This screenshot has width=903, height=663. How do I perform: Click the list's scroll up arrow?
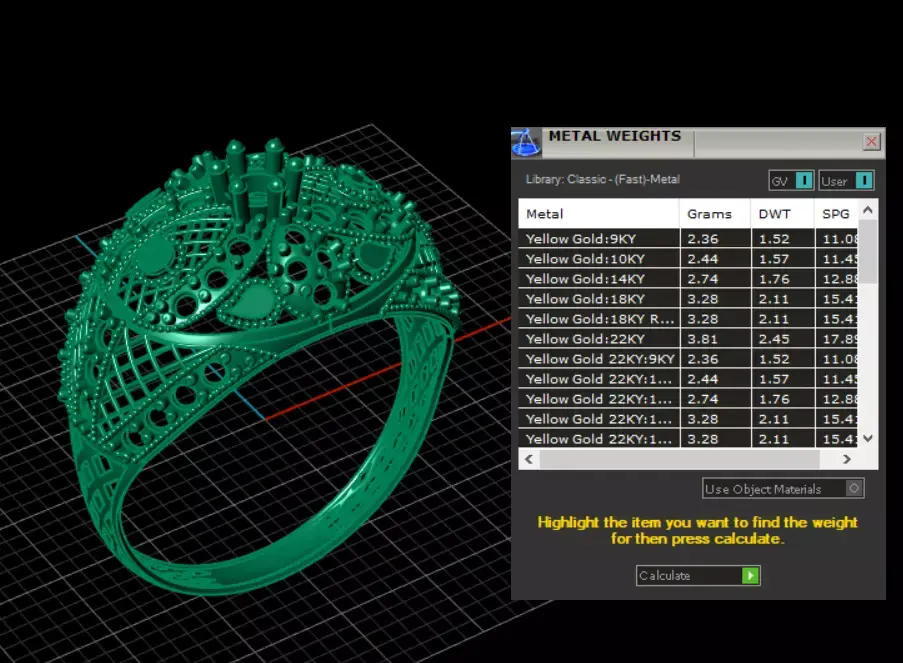(868, 210)
